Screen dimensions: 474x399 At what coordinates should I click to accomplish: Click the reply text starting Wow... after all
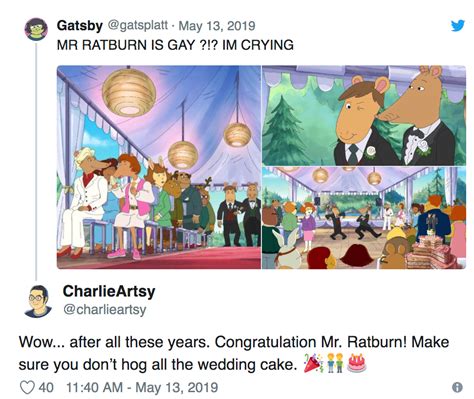[234, 353]
